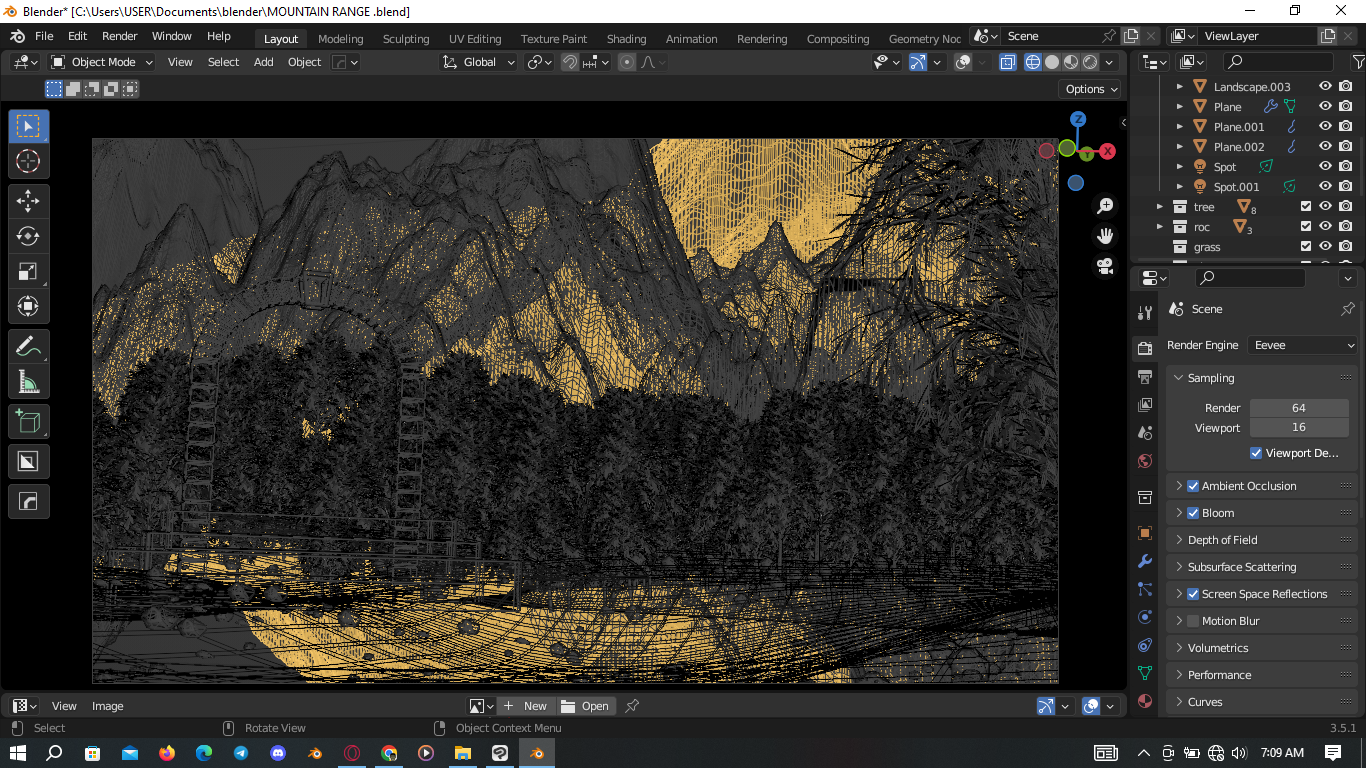Screen dimensions: 1366x768
Task: Switch to wireframe viewport shading
Action: tap(1033, 62)
